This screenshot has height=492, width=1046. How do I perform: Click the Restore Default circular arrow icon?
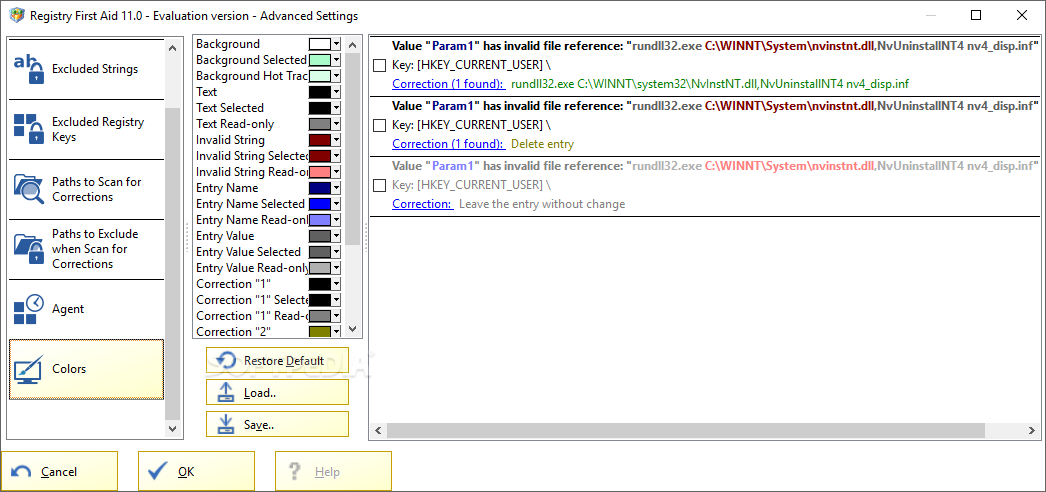click(226, 361)
